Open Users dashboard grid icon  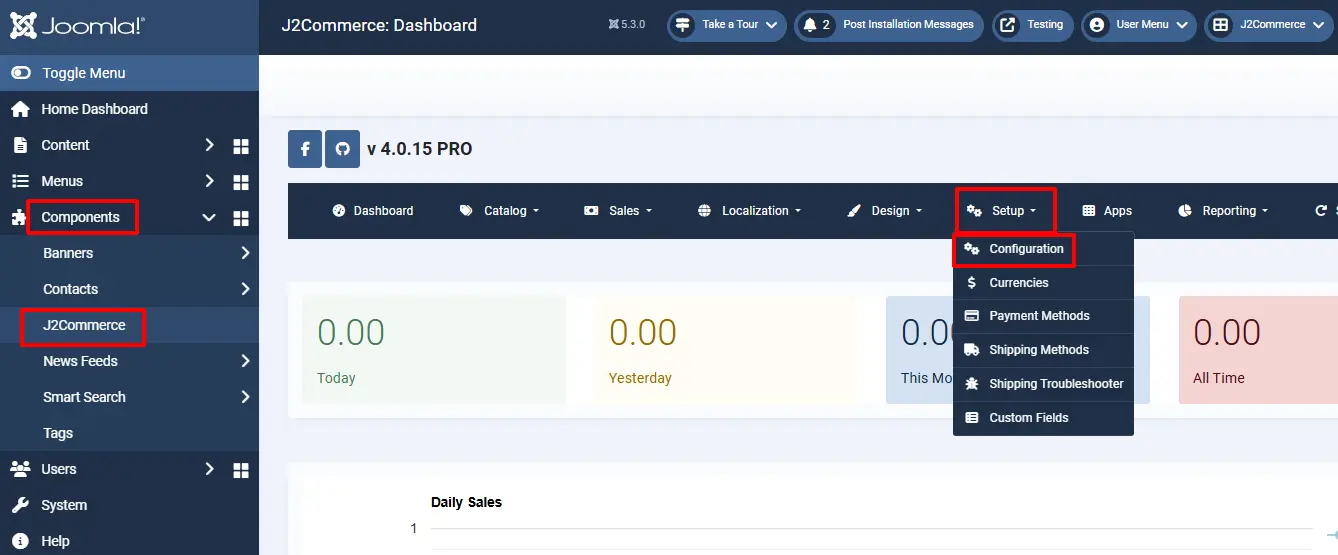[x=240, y=470]
